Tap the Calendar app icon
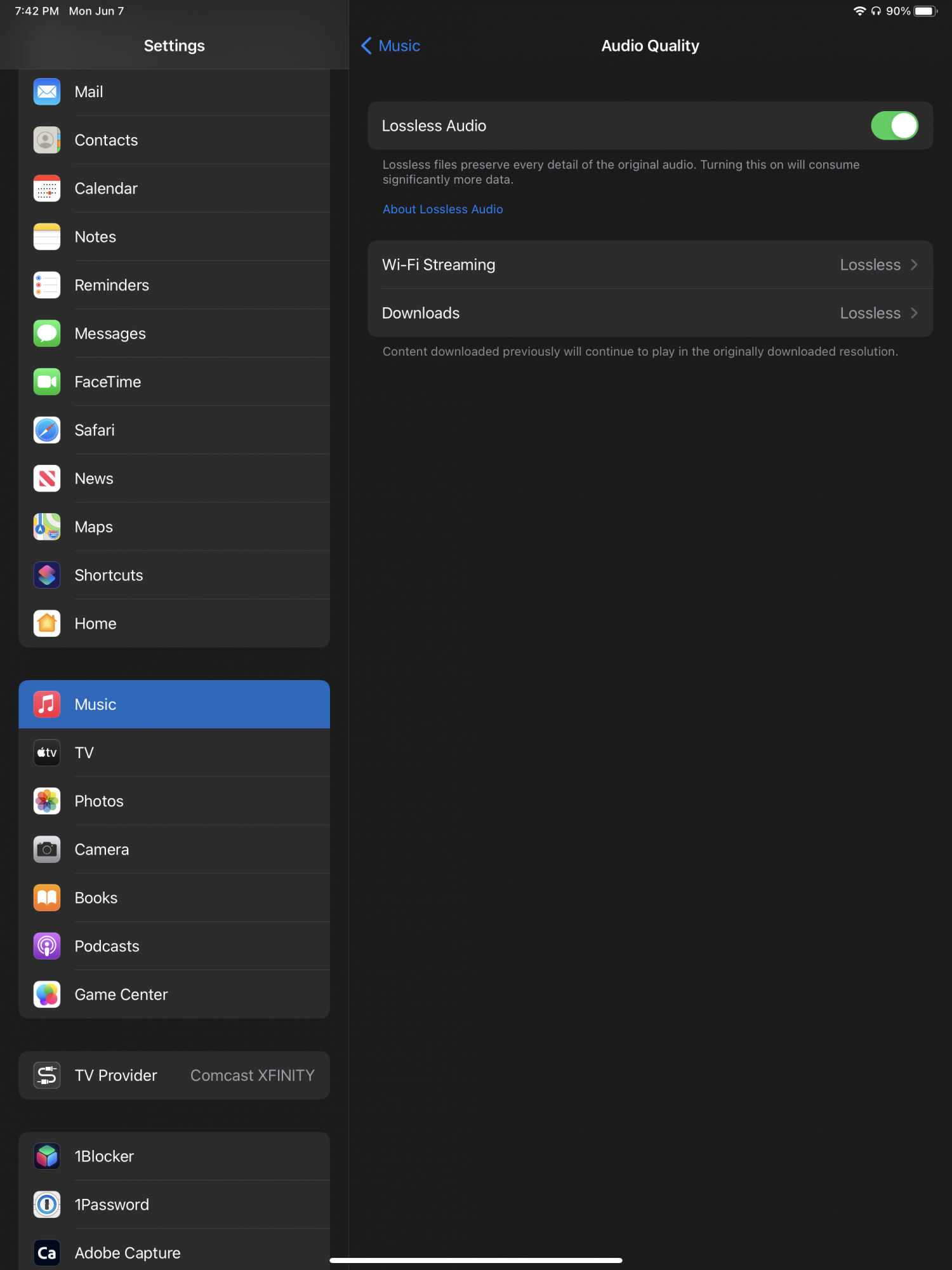 [47, 189]
